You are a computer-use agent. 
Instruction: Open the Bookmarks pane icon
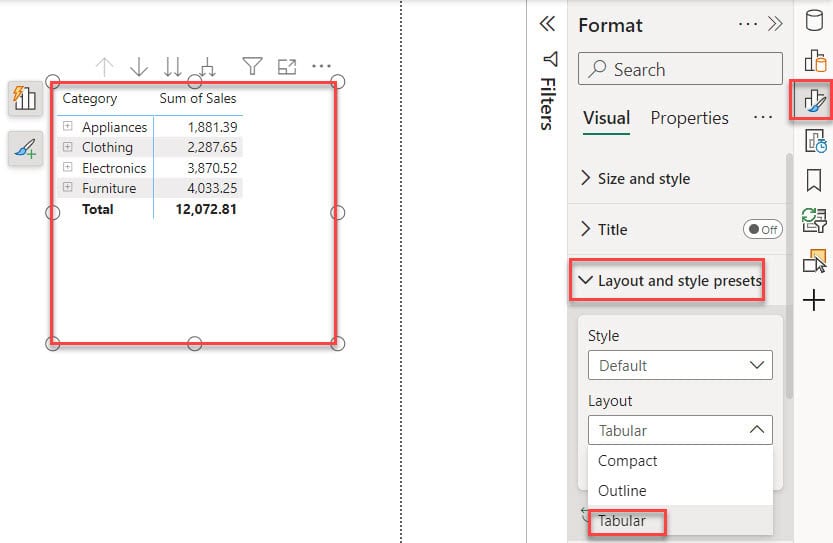(x=814, y=181)
